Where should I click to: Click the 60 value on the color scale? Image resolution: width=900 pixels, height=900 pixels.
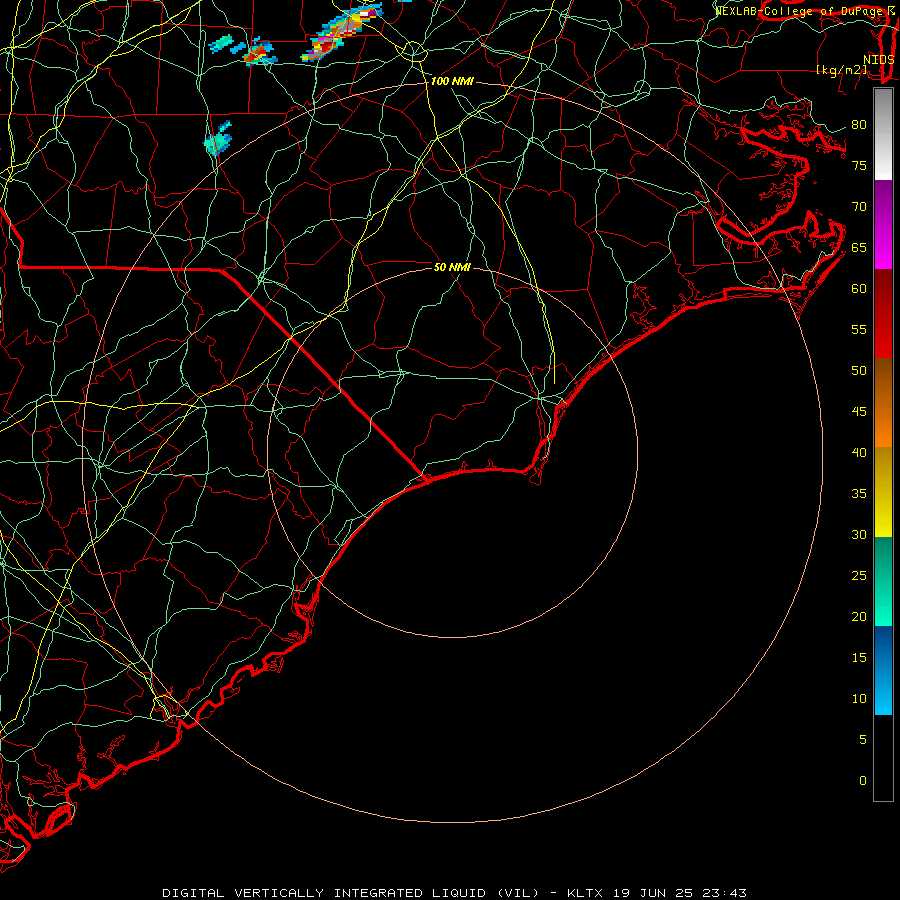(859, 289)
